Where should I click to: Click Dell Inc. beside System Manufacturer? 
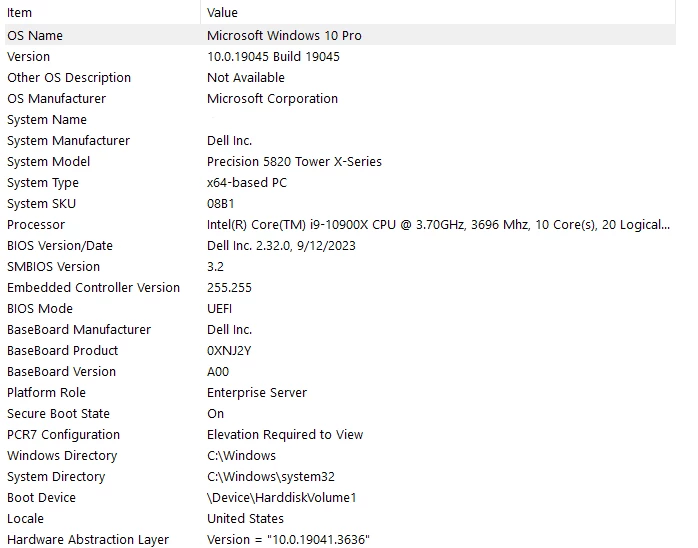(x=230, y=141)
